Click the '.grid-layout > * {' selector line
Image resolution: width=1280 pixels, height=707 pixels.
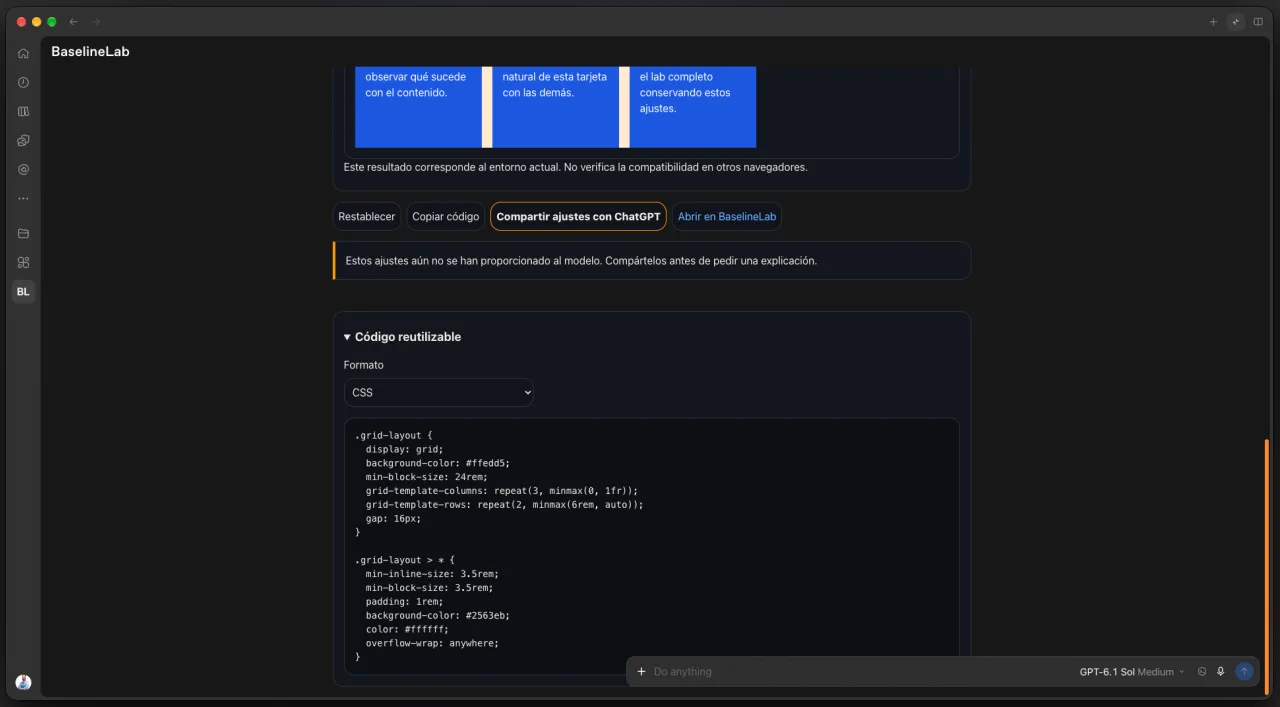click(405, 560)
